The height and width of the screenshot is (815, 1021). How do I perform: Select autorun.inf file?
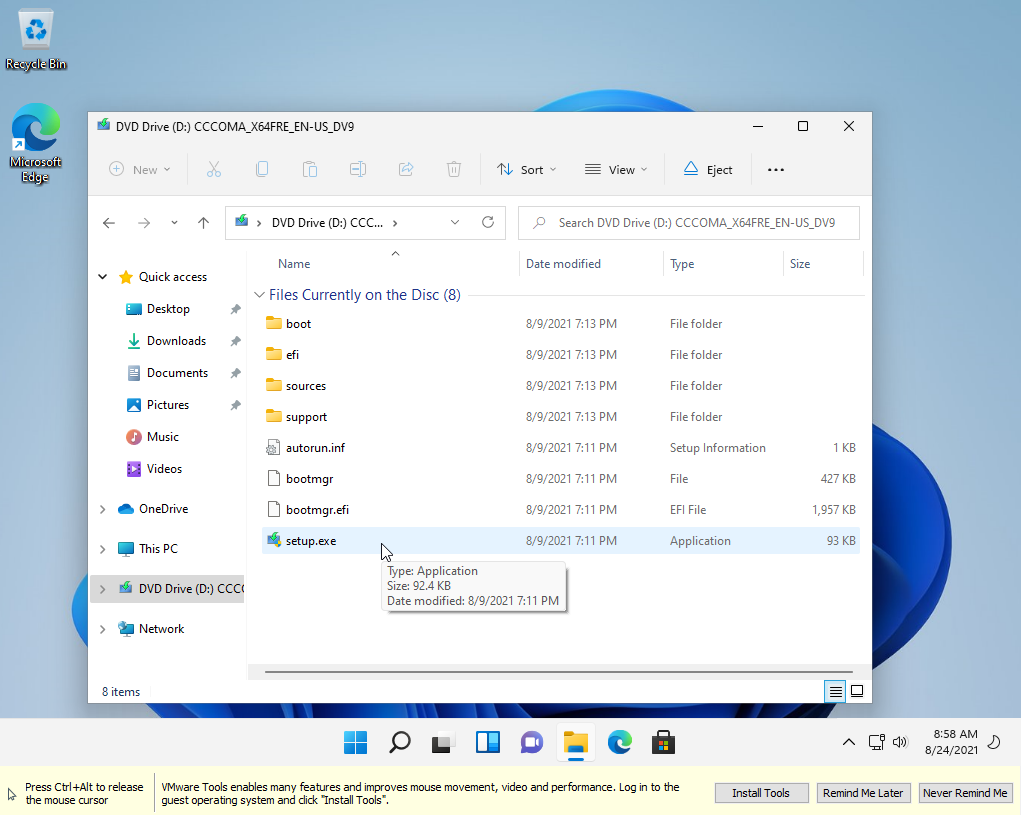[x=561, y=447]
